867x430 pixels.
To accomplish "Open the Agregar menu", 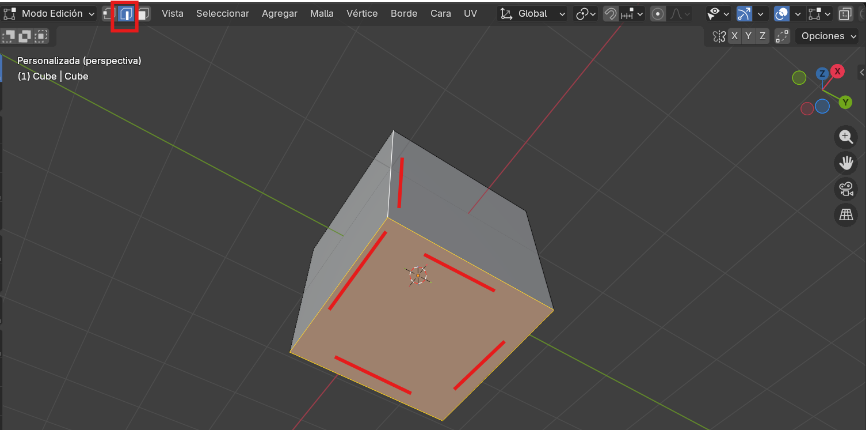I will click(x=279, y=14).
